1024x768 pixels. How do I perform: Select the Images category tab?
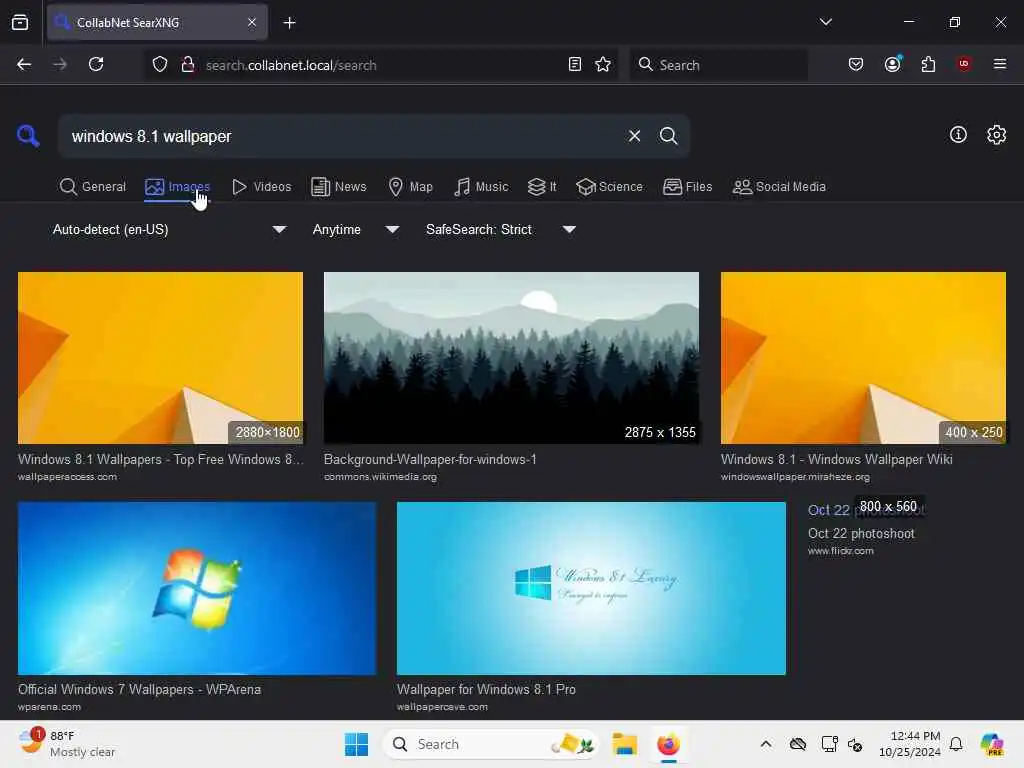pos(177,187)
